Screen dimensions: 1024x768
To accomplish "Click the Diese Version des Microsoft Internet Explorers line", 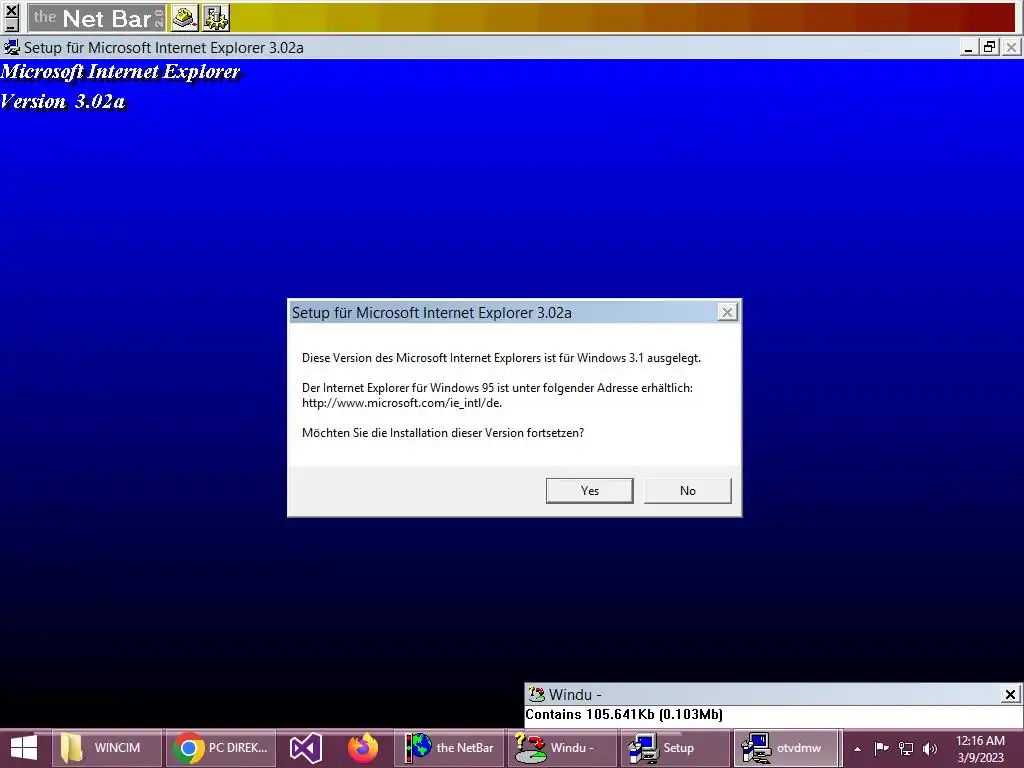I will (x=501, y=358).
